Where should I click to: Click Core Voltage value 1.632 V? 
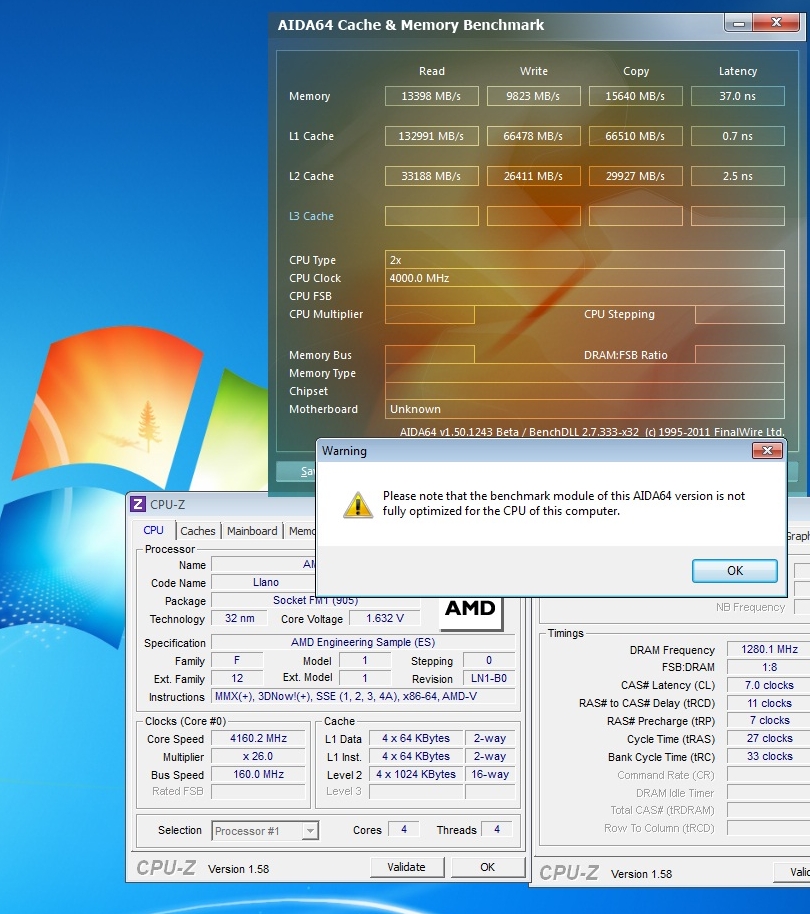click(x=385, y=618)
